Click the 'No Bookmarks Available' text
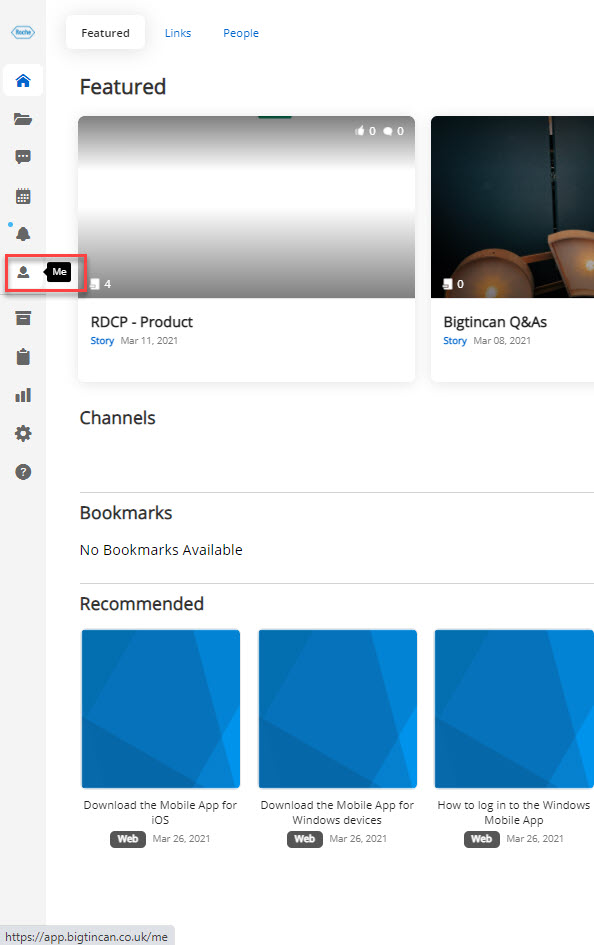Screen dimensions: 594x945 click(x=161, y=550)
